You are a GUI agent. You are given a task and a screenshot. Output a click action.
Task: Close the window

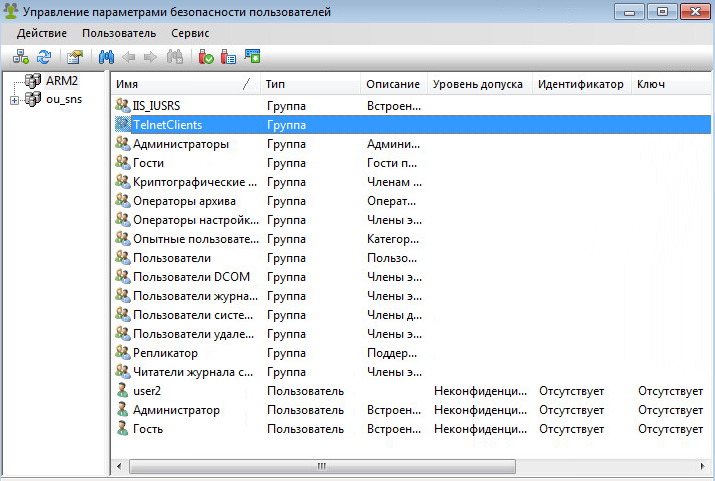point(695,11)
